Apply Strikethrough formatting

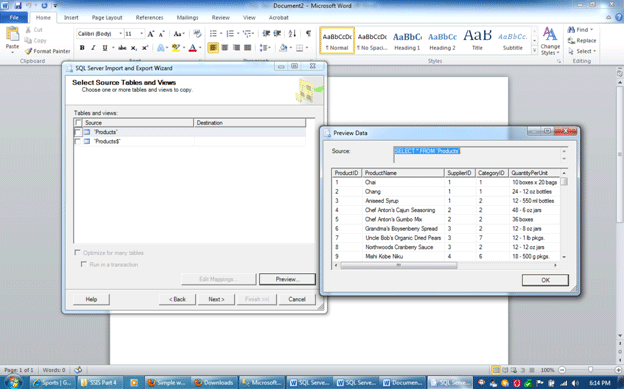(x=122, y=48)
